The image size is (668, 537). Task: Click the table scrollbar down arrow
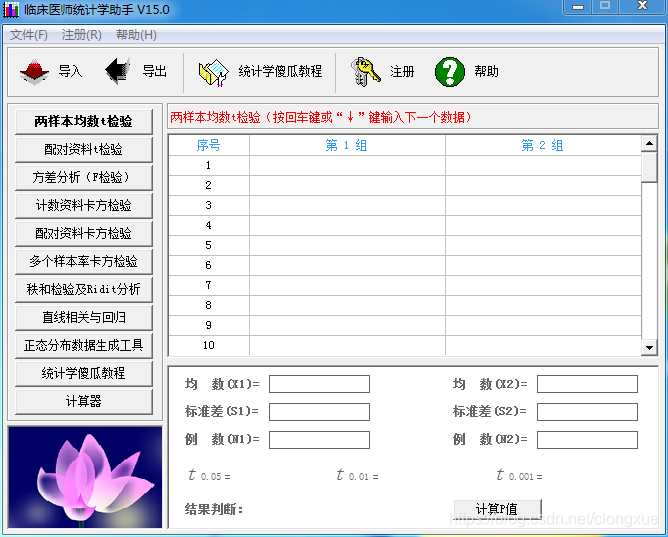pos(649,347)
